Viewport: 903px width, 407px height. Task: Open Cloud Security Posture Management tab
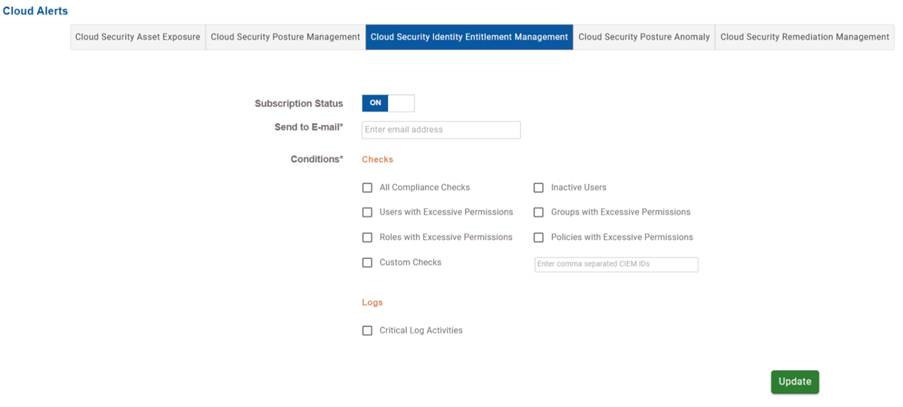[285, 37]
